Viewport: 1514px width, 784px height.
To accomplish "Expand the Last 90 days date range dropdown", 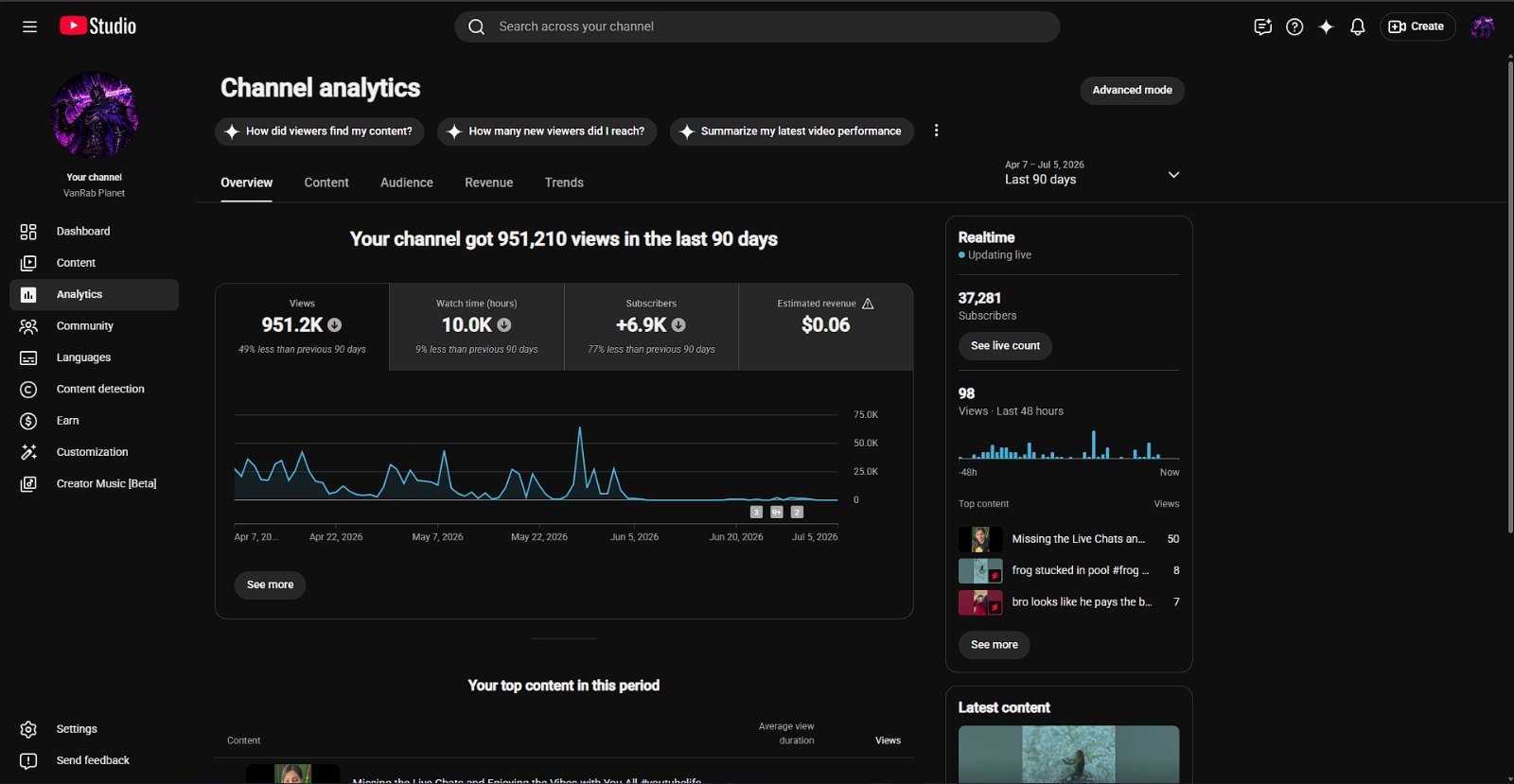I will (x=1092, y=173).
